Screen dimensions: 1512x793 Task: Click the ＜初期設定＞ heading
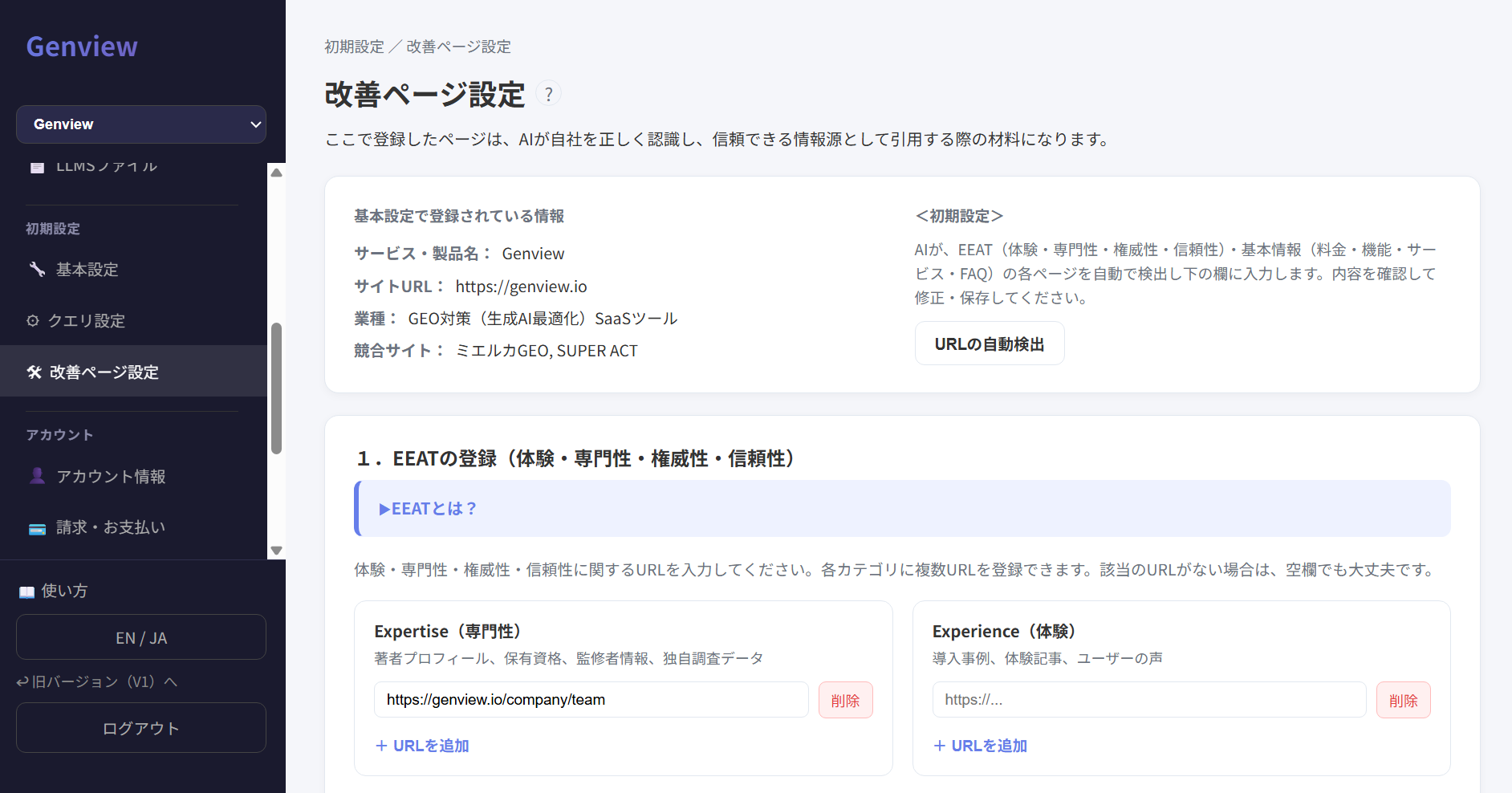click(959, 216)
